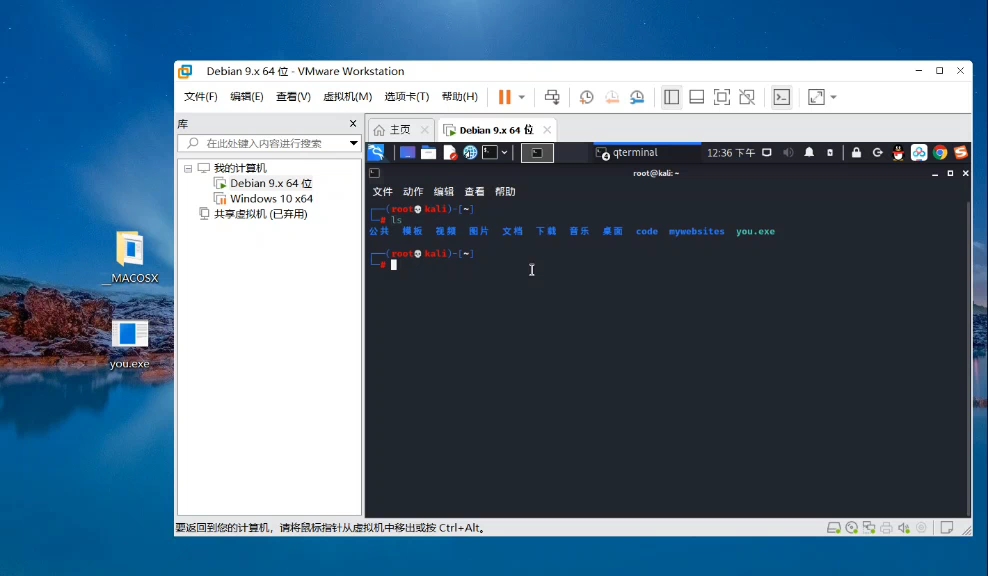The height and width of the screenshot is (576, 988).
Task: Close the 库 library panel
Action: click(353, 124)
